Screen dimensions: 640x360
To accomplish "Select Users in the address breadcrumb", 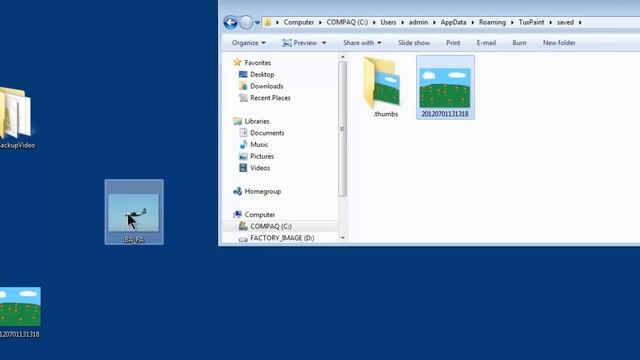I will (x=388, y=22).
